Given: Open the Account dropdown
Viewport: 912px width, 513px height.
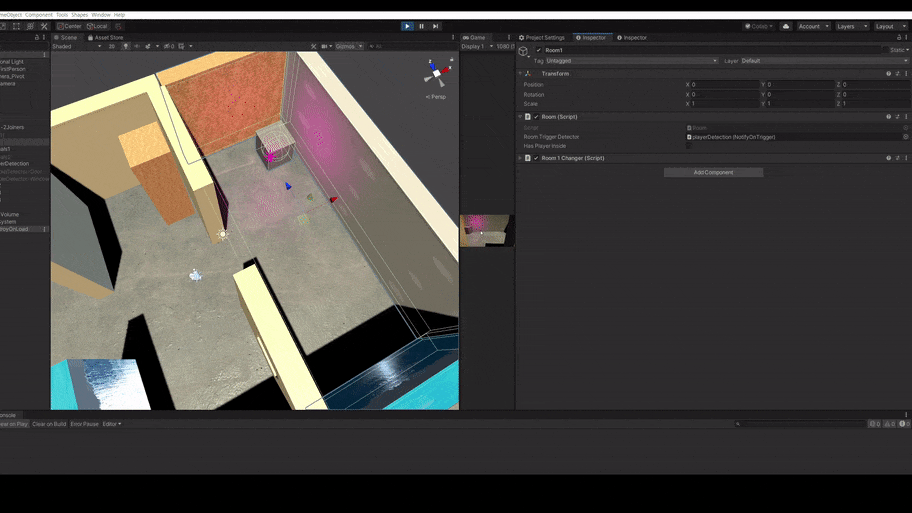Looking at the screenshot, I should [x=813, y=26].
